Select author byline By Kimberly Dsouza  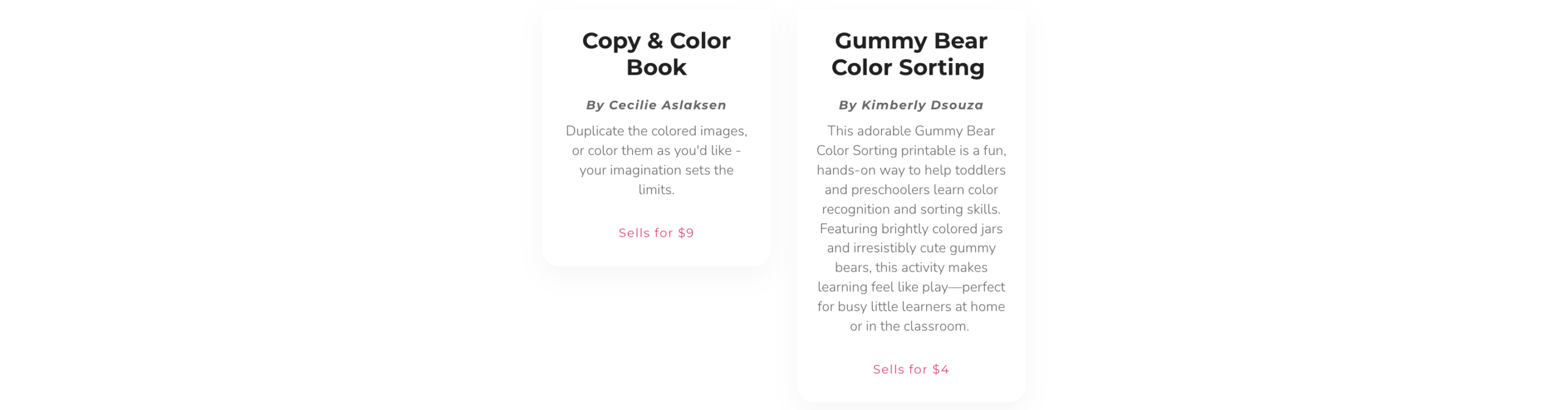[x=910, y=105]
